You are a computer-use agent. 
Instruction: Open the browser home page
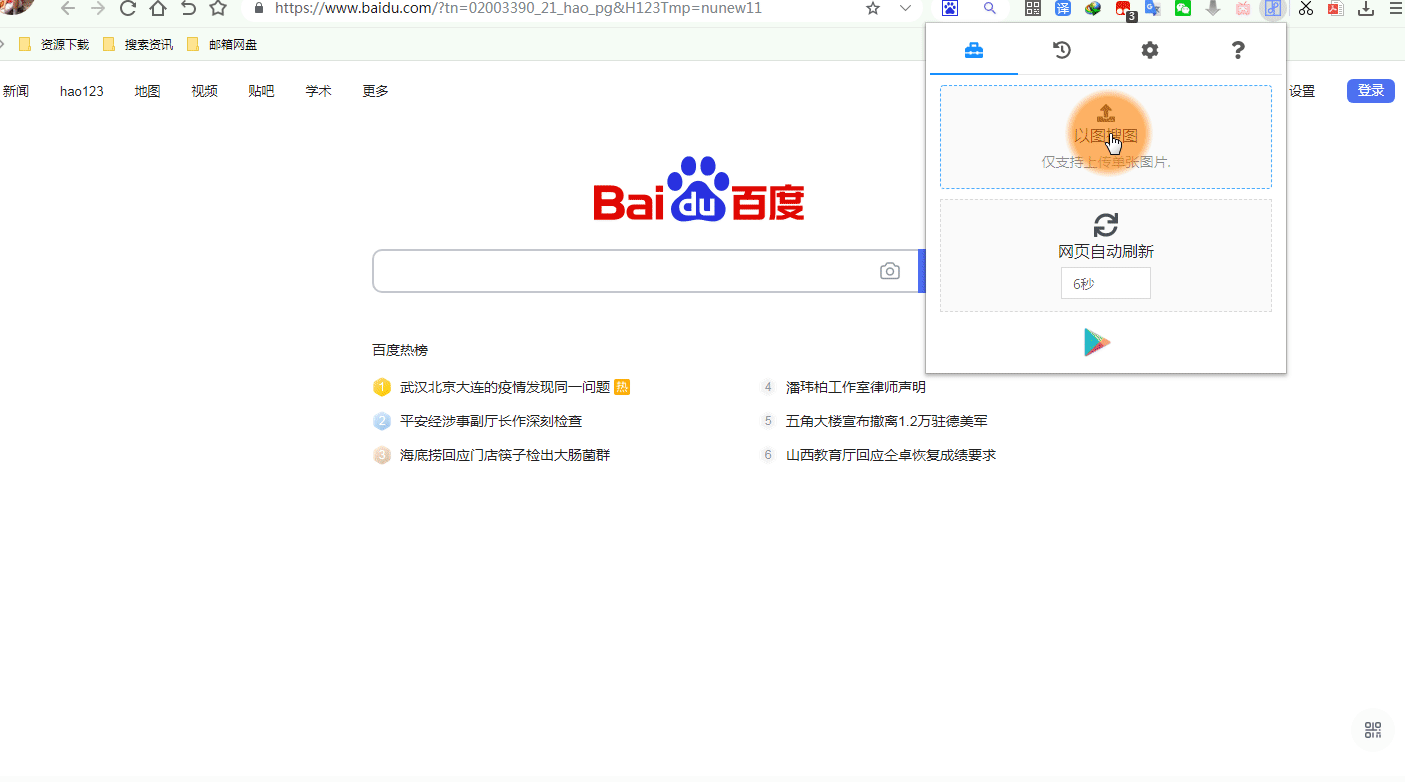coord(158,9)
